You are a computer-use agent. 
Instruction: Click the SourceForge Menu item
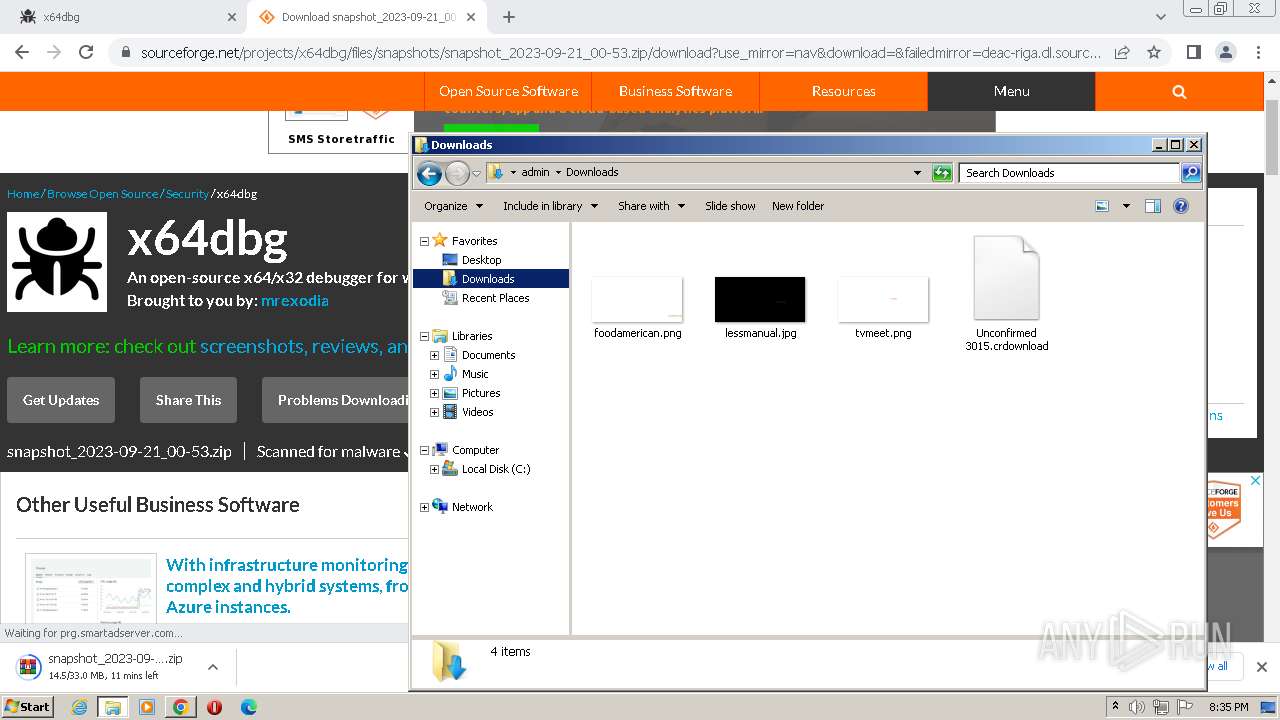1011,91
